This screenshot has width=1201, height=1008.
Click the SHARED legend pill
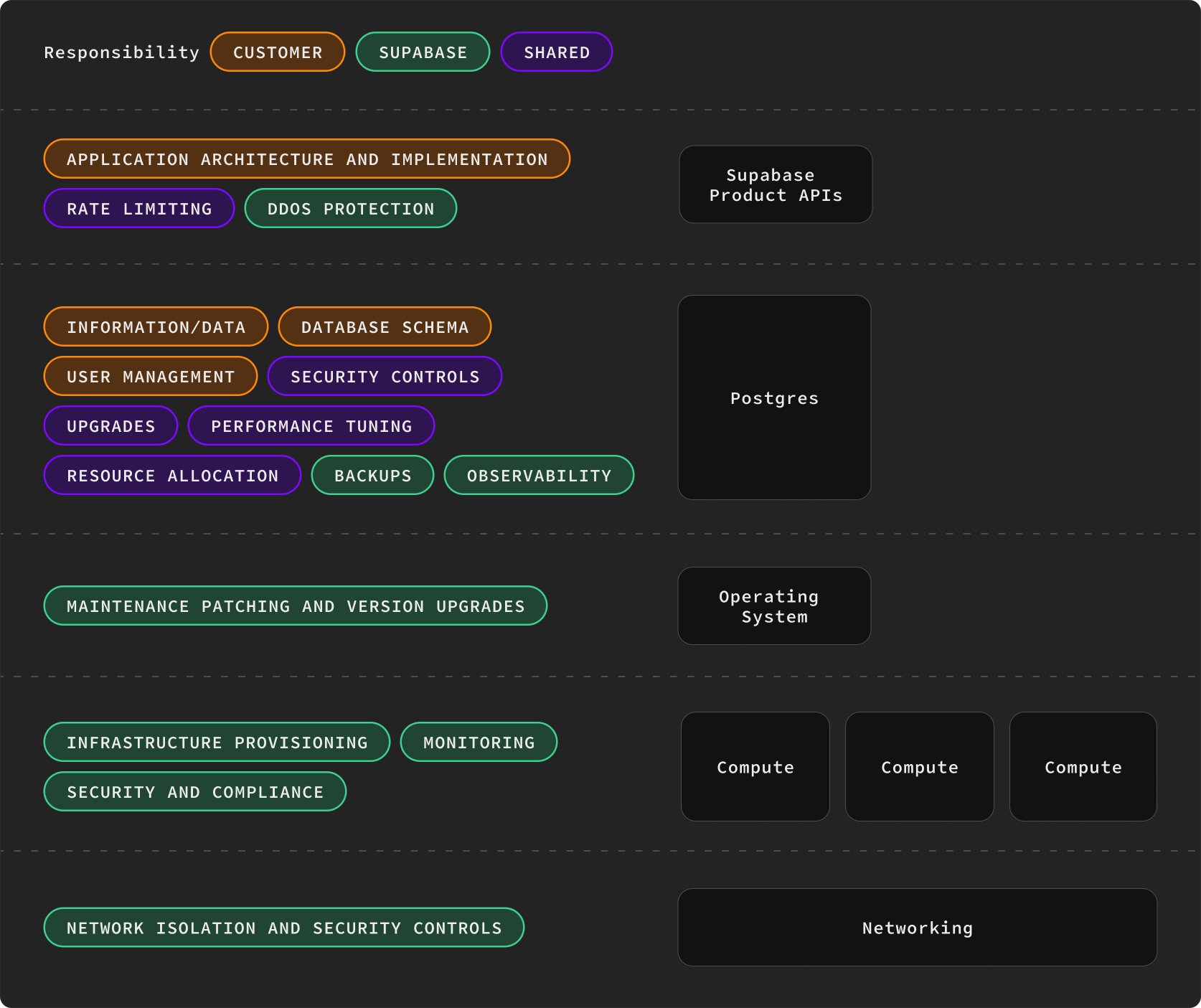pyautogui.click(x=556, y=52)
